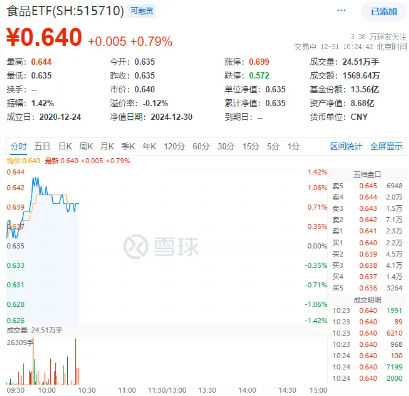Click the 卖3 order row at 0.643
This screenshot has height=396, width=409.
[367, 208]
